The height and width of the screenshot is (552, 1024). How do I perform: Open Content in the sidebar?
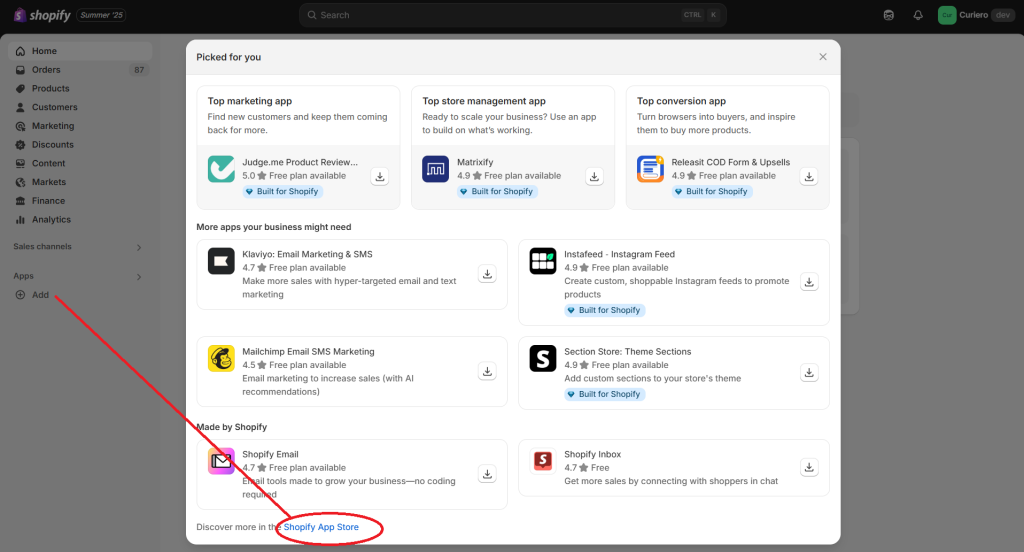pos(80,163)
